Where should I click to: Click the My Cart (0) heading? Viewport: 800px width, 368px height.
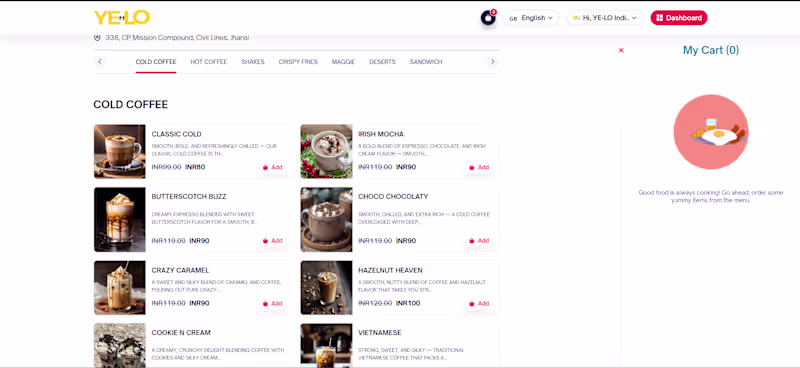[x=711, y=50]
